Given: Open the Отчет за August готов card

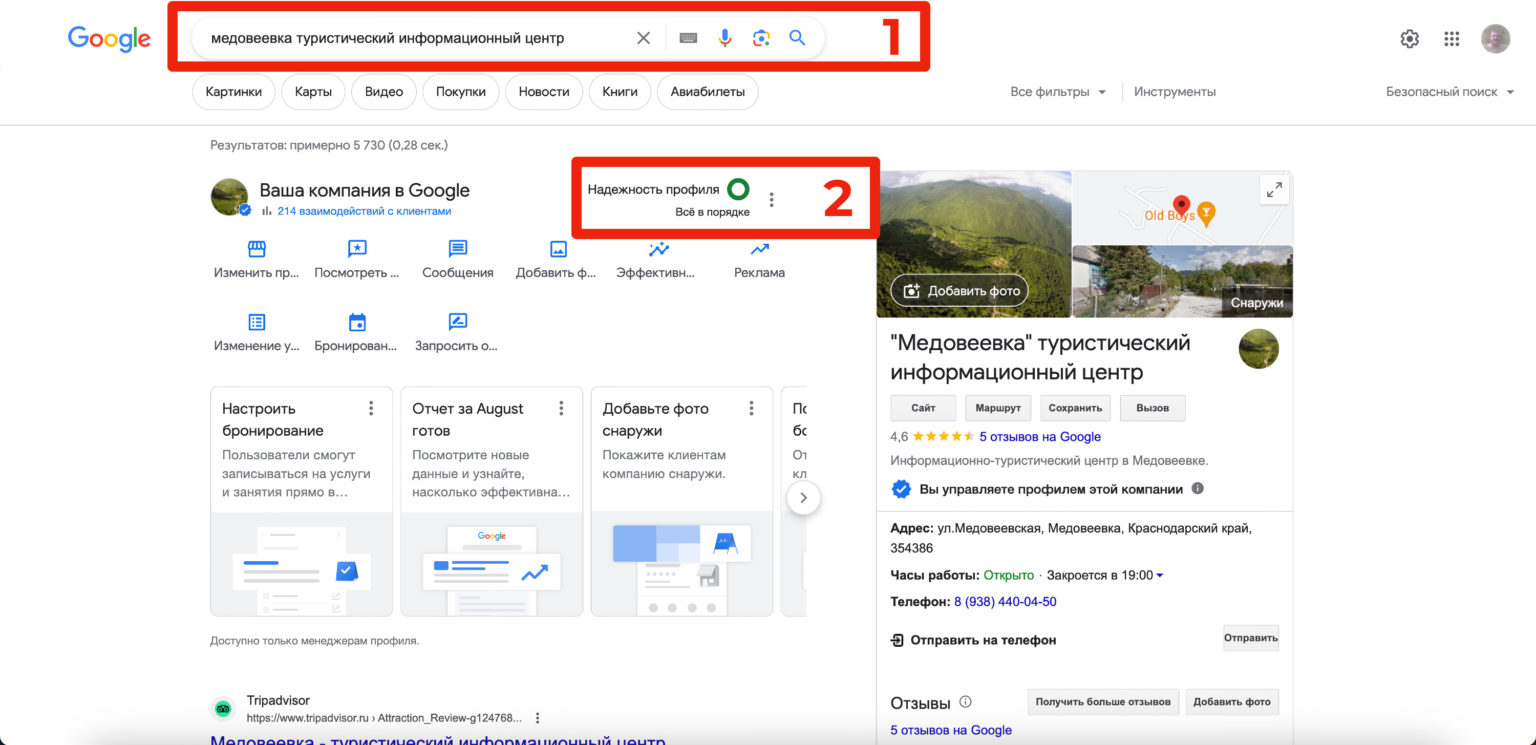Looking at the screenshot, I should pyautogui.click(x=491, y=501).
